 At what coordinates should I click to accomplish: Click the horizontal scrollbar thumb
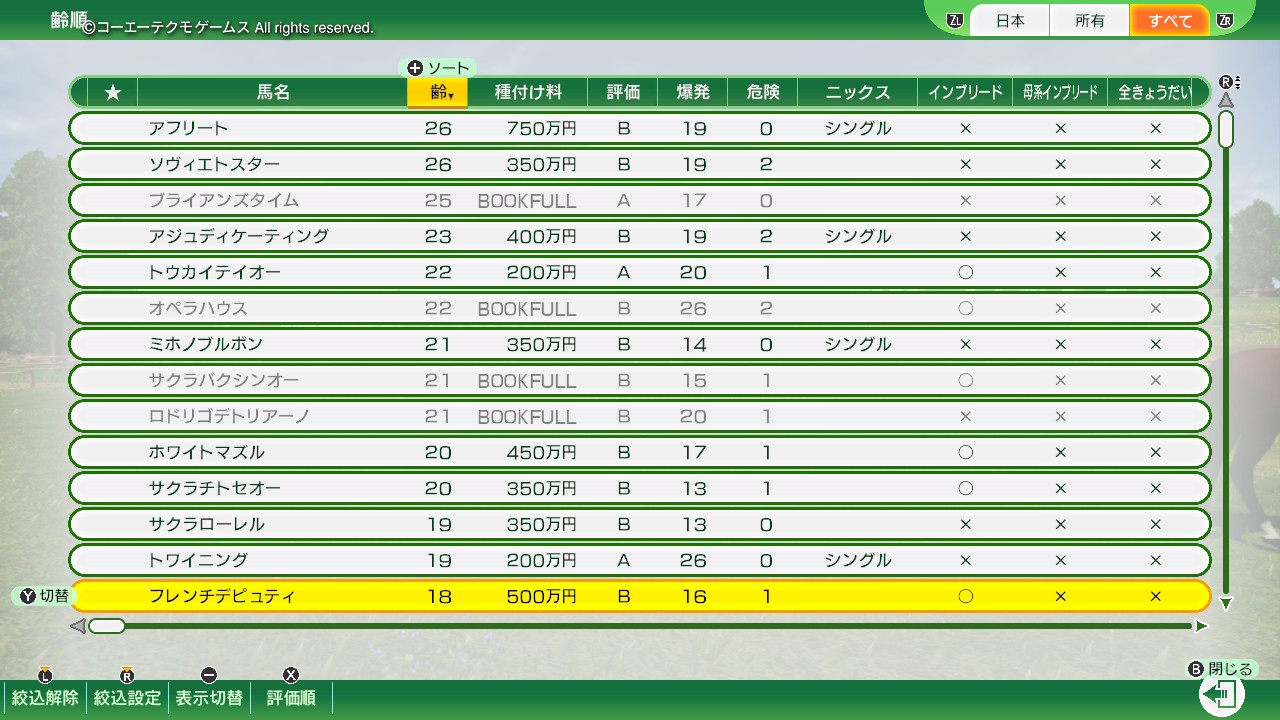(107, 626)
